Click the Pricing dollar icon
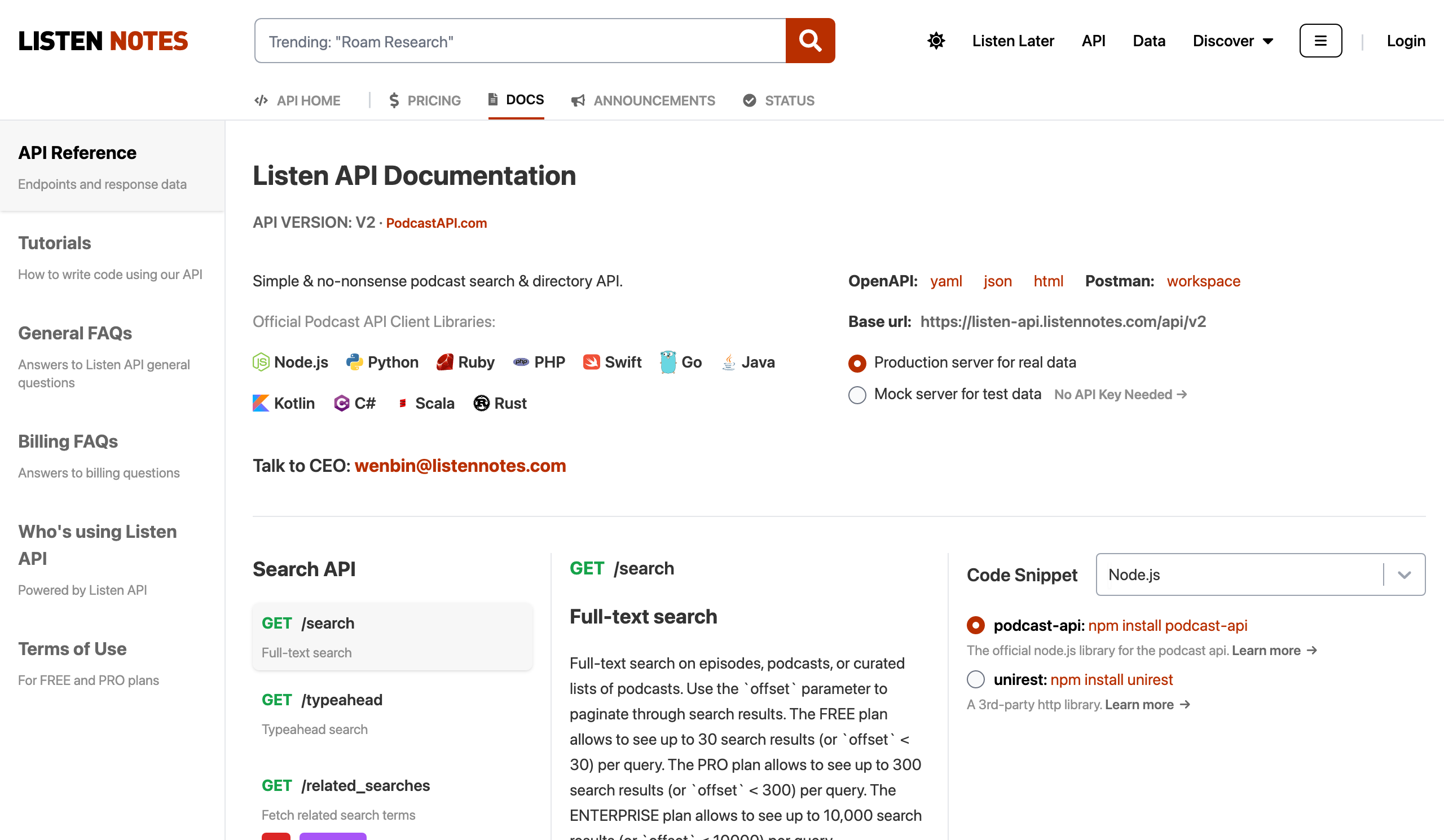 coord(394,100)
